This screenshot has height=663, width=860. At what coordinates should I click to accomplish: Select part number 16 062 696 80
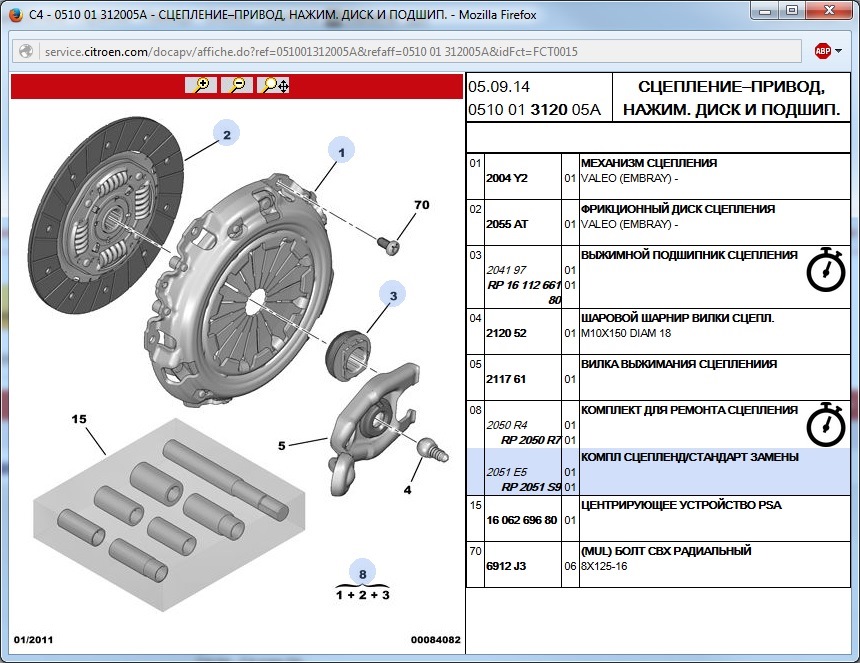(x=522, y=520)
